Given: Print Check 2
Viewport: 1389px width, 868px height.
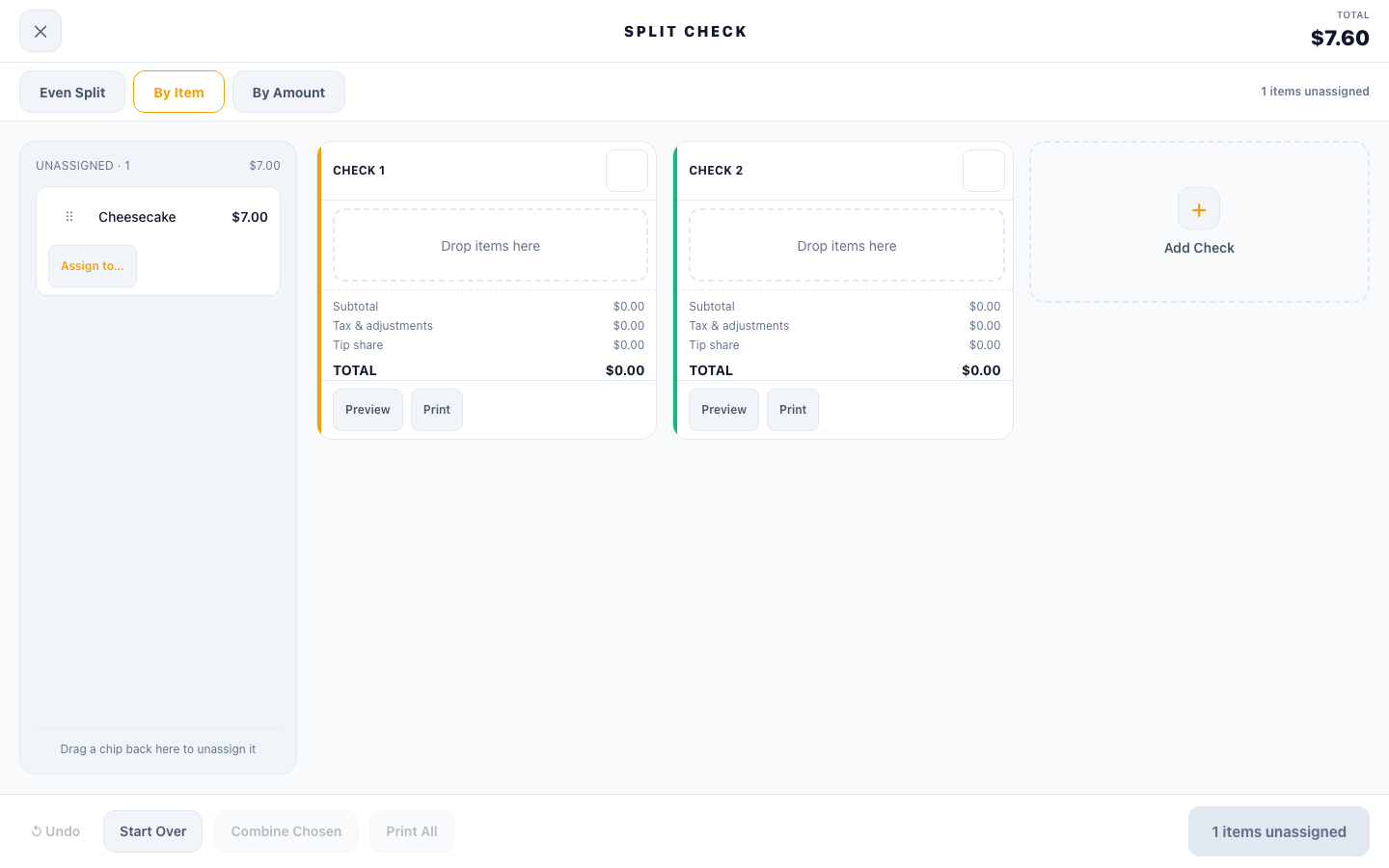Looking at the screenshot, I should pyautogui.click(x=793, y=410).
